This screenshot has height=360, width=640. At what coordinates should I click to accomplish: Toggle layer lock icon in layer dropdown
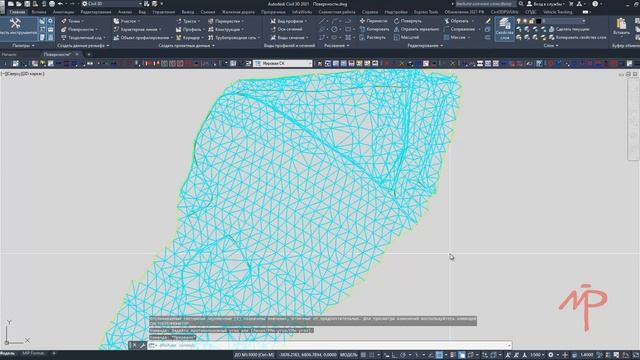tap(531, 21)
